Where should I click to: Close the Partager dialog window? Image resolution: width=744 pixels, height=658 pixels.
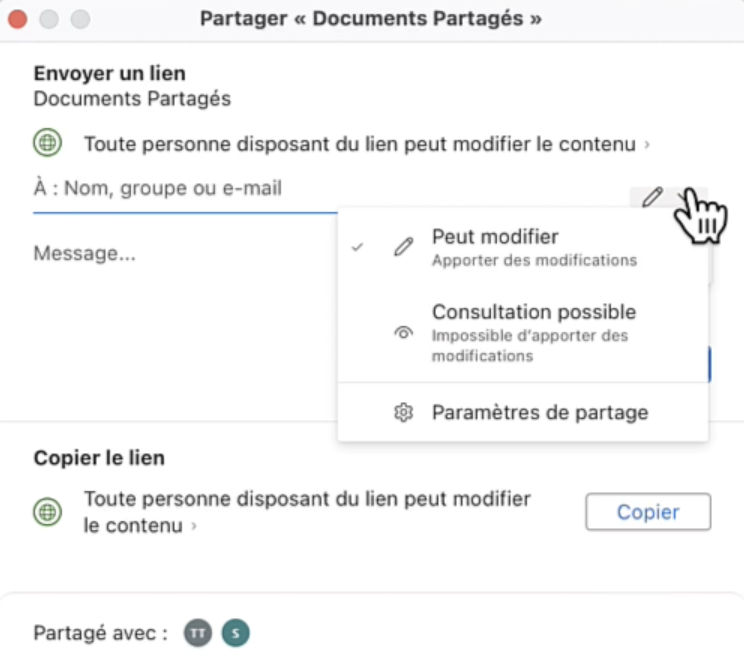(17, 19)
